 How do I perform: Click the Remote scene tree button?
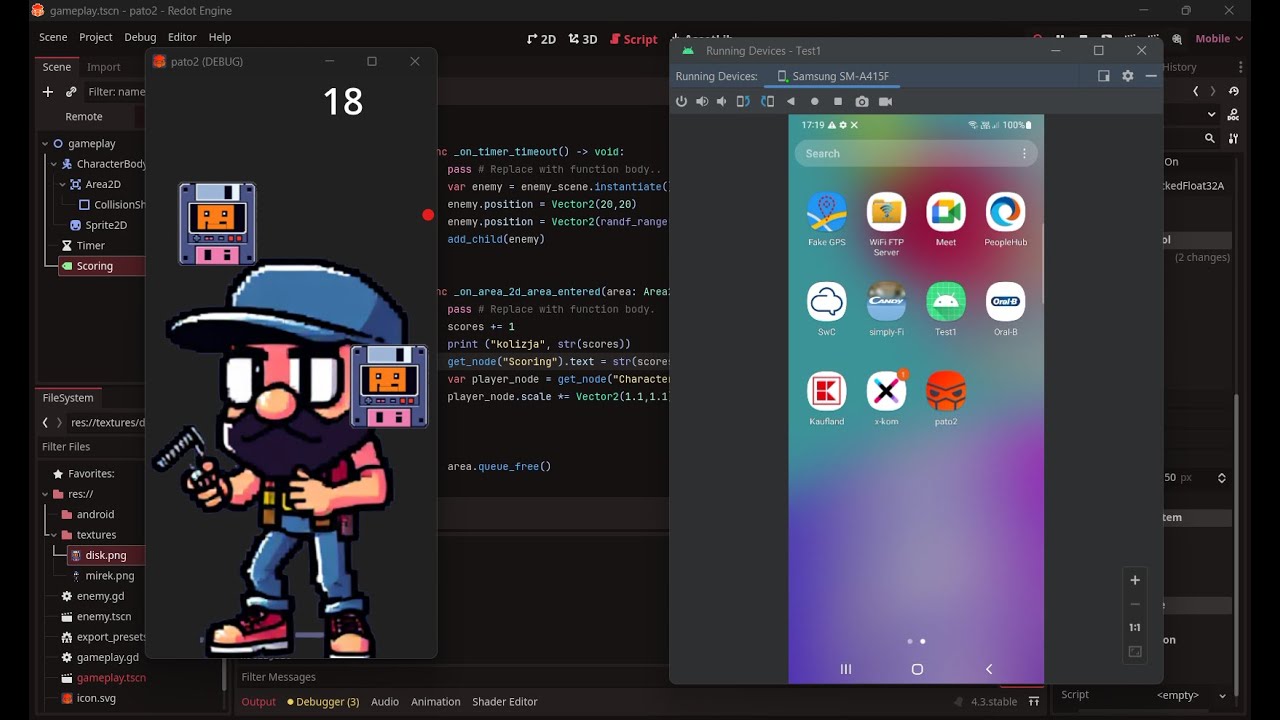pos(84,117)
